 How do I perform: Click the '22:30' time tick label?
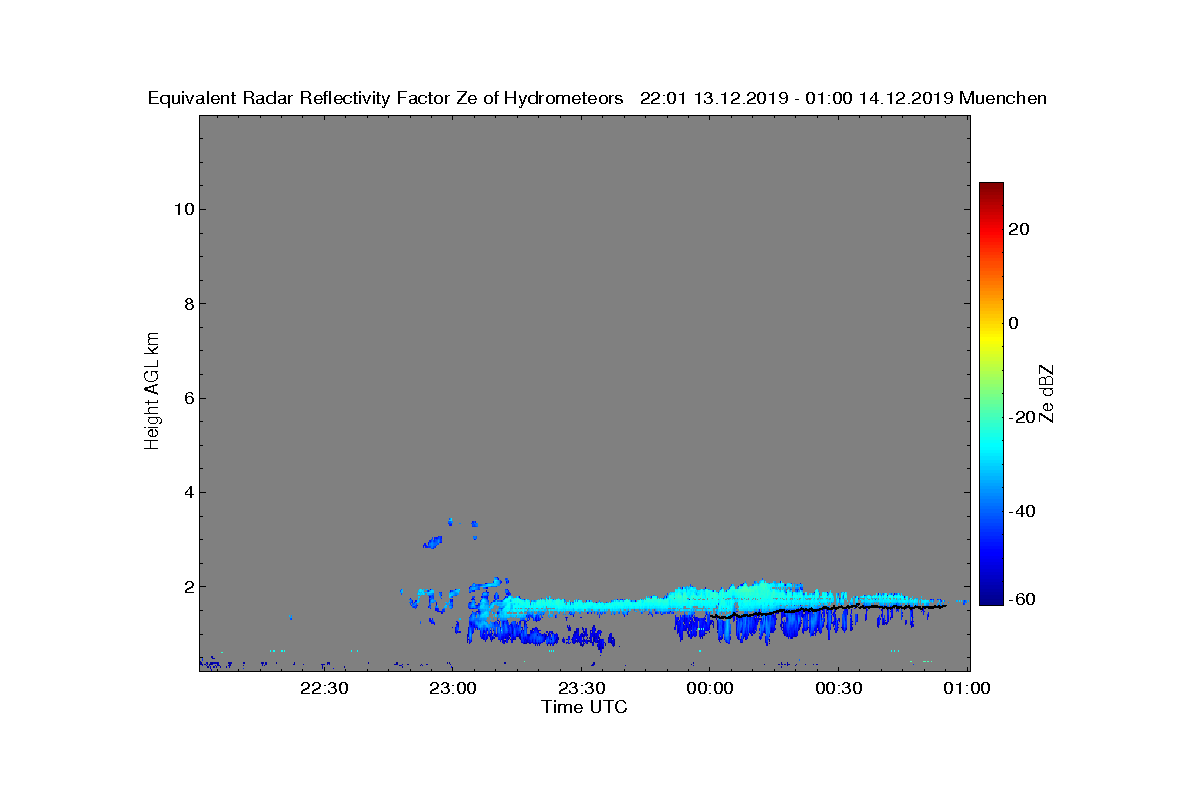[x=324, y=688]
